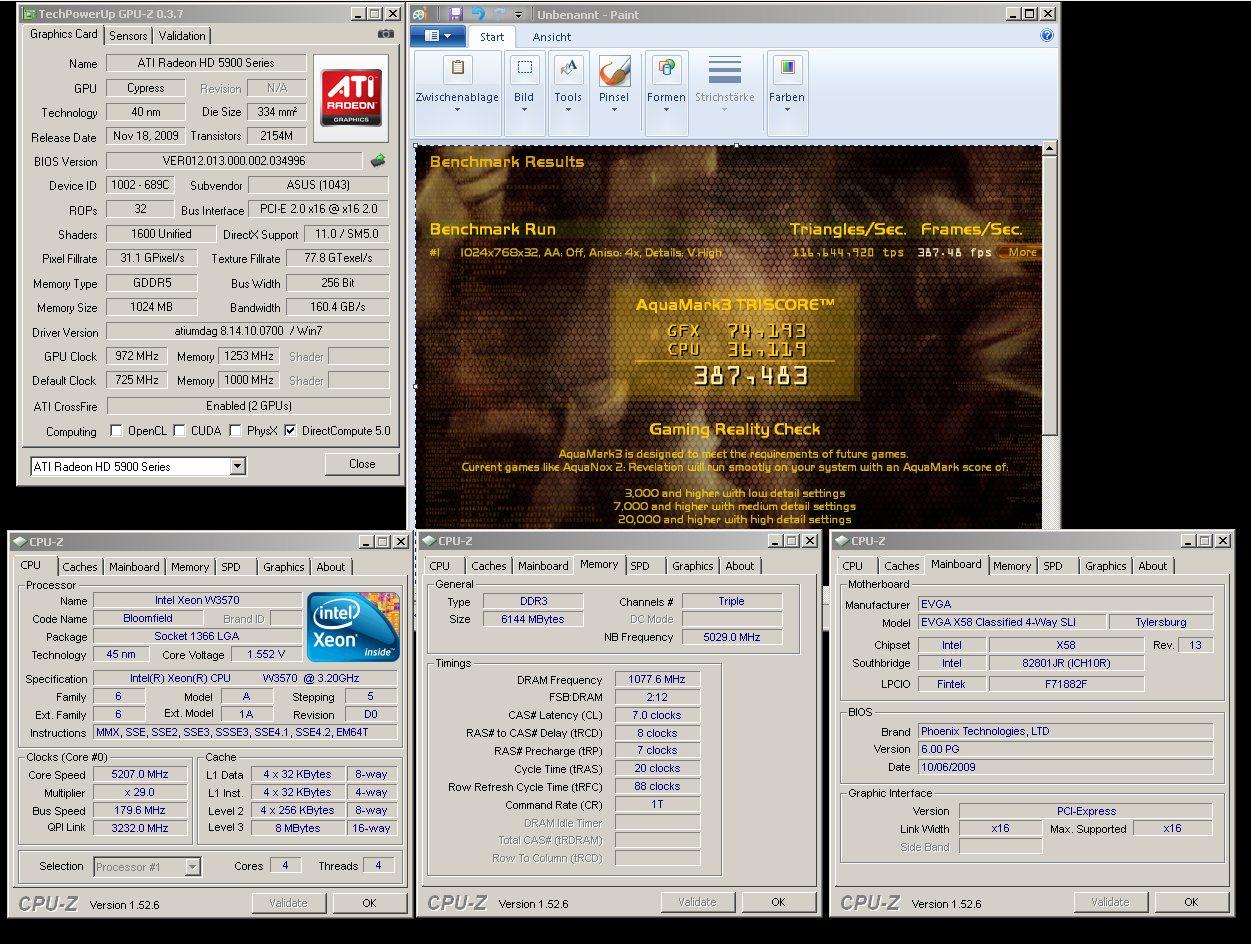Screen dimensions: 1251x944
Task: Click the Paint app icon in its title bar
Action: pos(420,14)
